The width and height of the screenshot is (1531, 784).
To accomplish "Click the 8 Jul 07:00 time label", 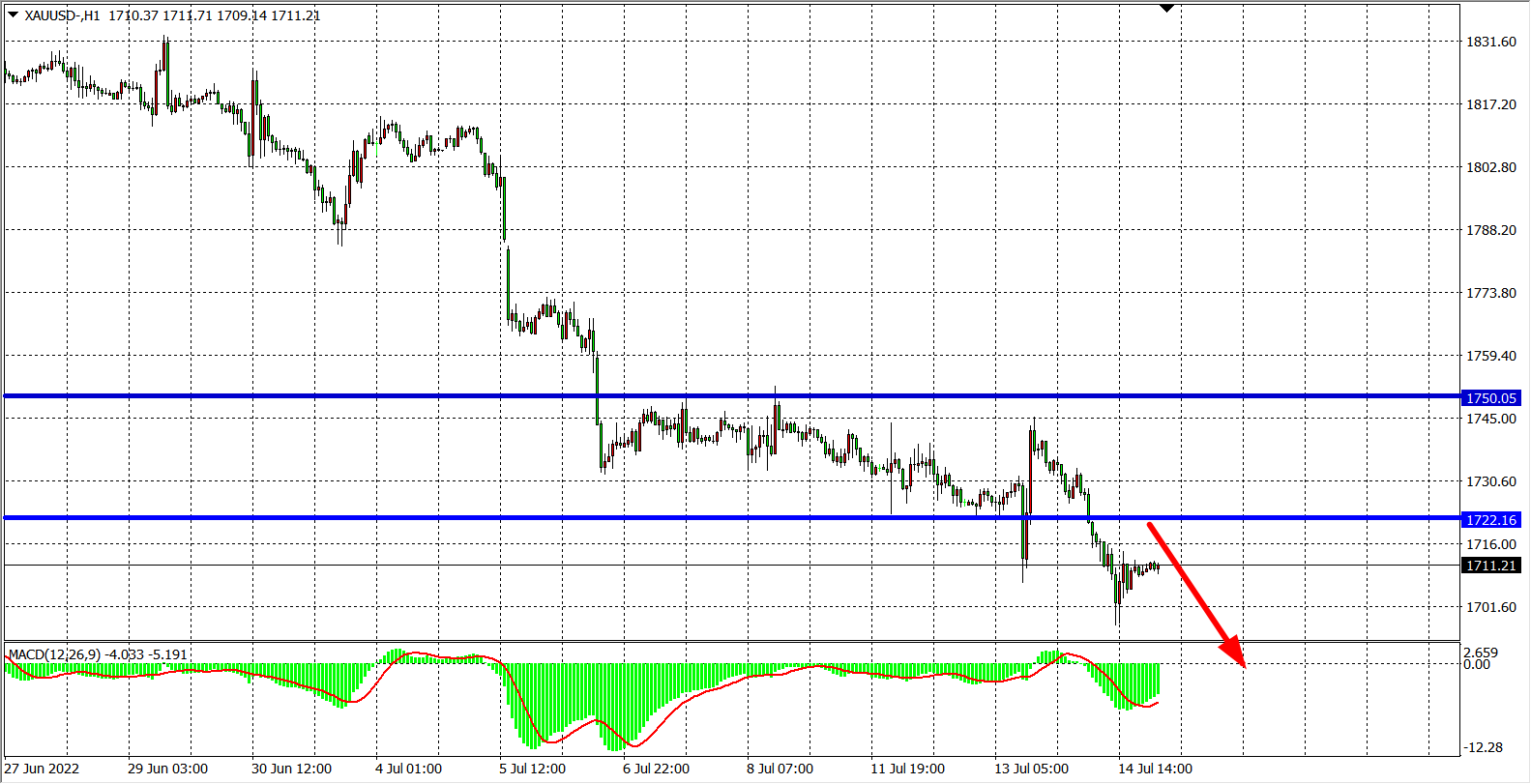I will click(780, 769).
